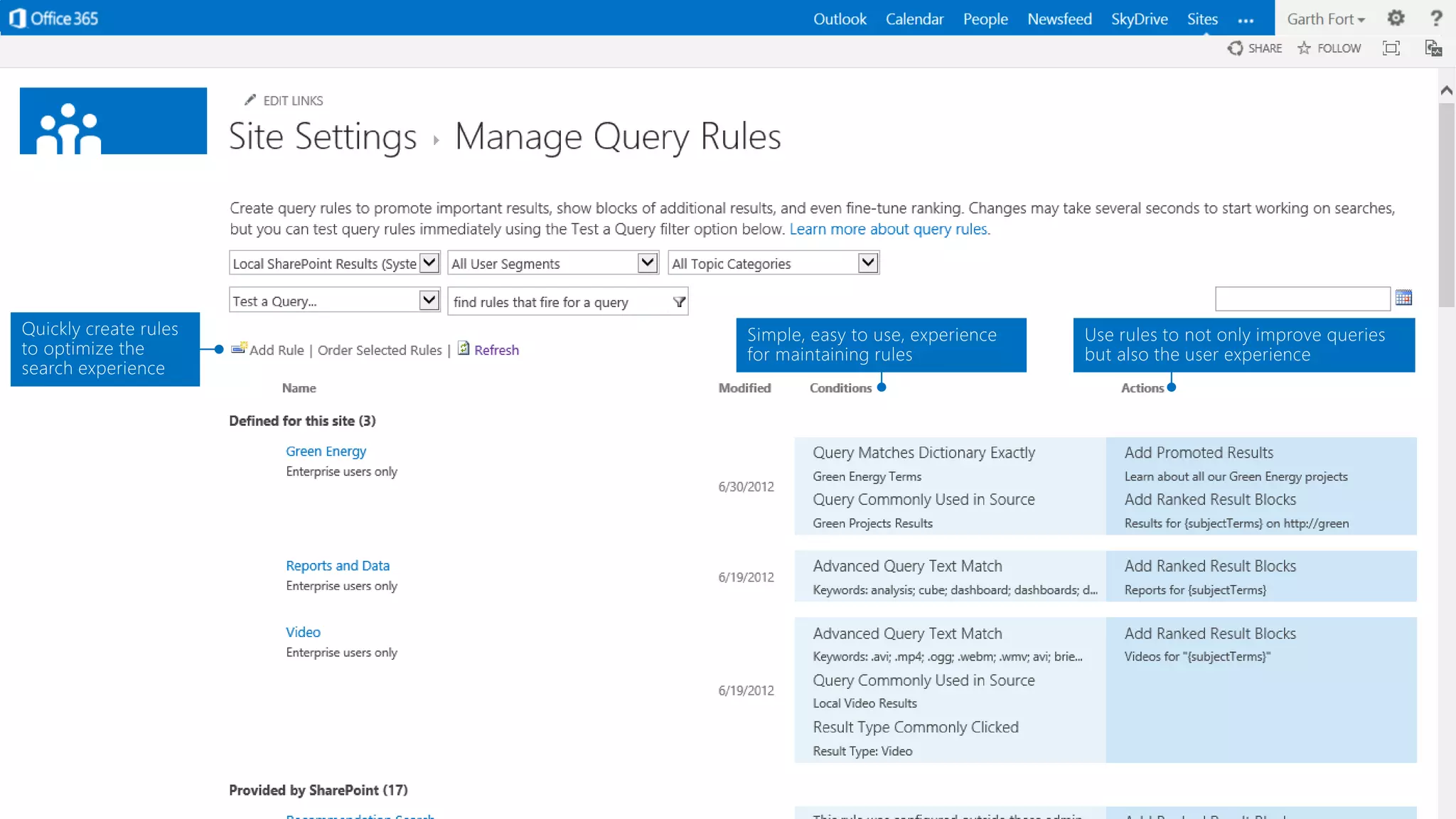Click the site team logo thumbnail

tap(113, 121)
